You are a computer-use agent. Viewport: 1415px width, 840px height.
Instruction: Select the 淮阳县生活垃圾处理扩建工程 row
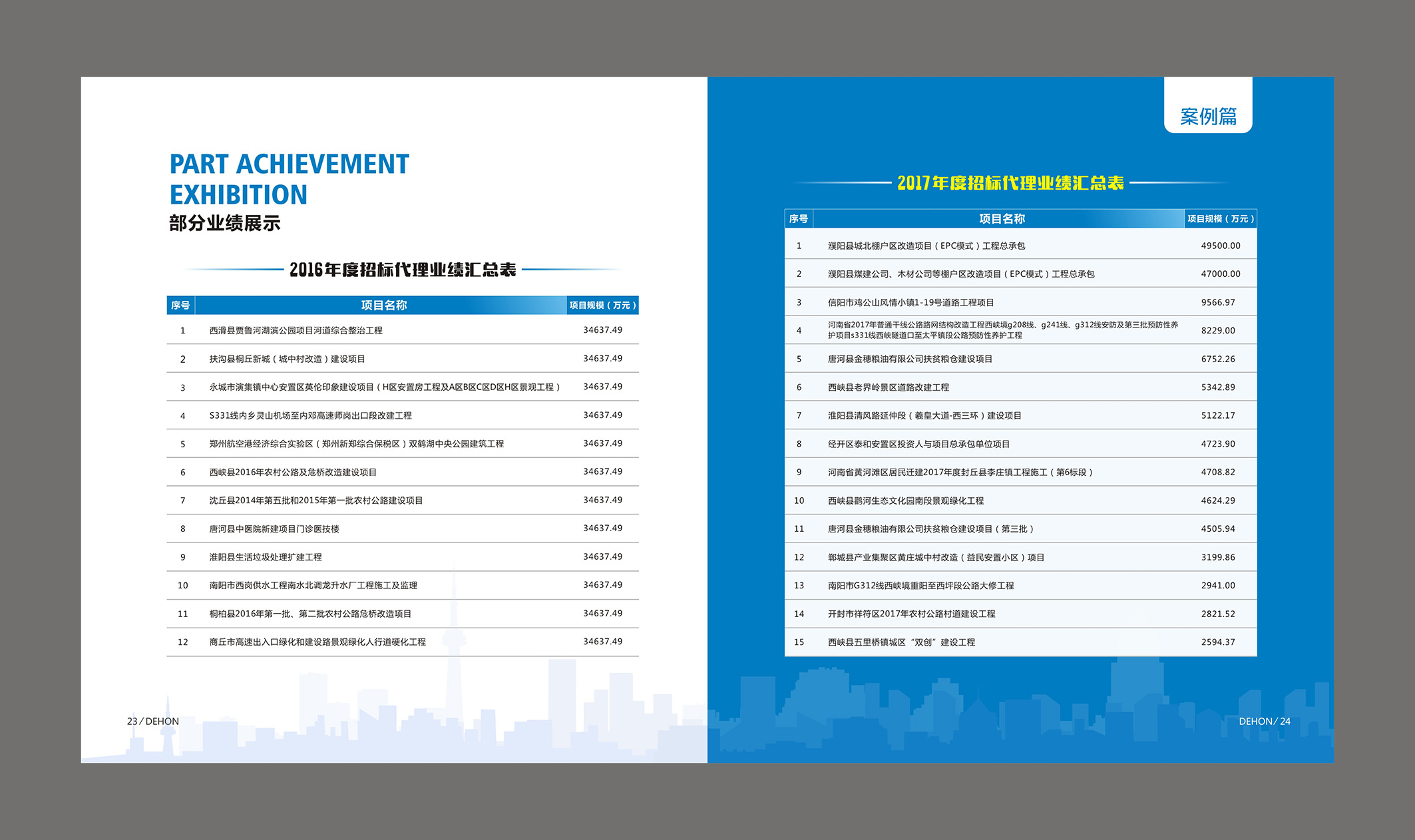(265, 558)
